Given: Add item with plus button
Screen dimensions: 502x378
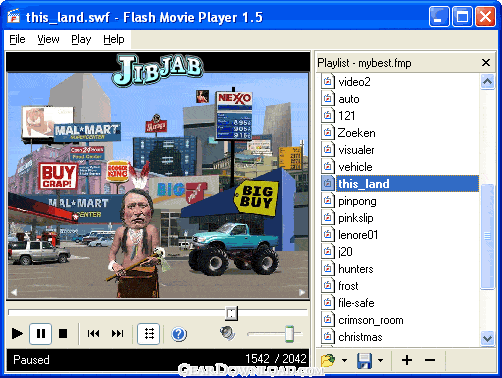Looking at the screenshot, I should [407, 360].
